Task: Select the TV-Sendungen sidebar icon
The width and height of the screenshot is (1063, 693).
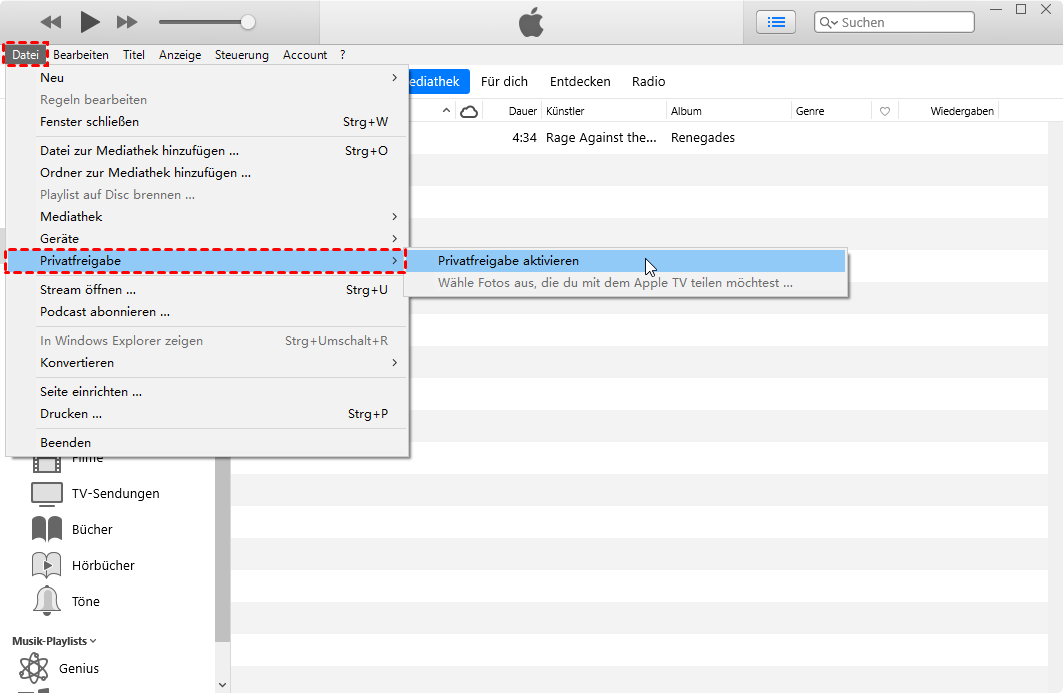Action: click(47, 493)
